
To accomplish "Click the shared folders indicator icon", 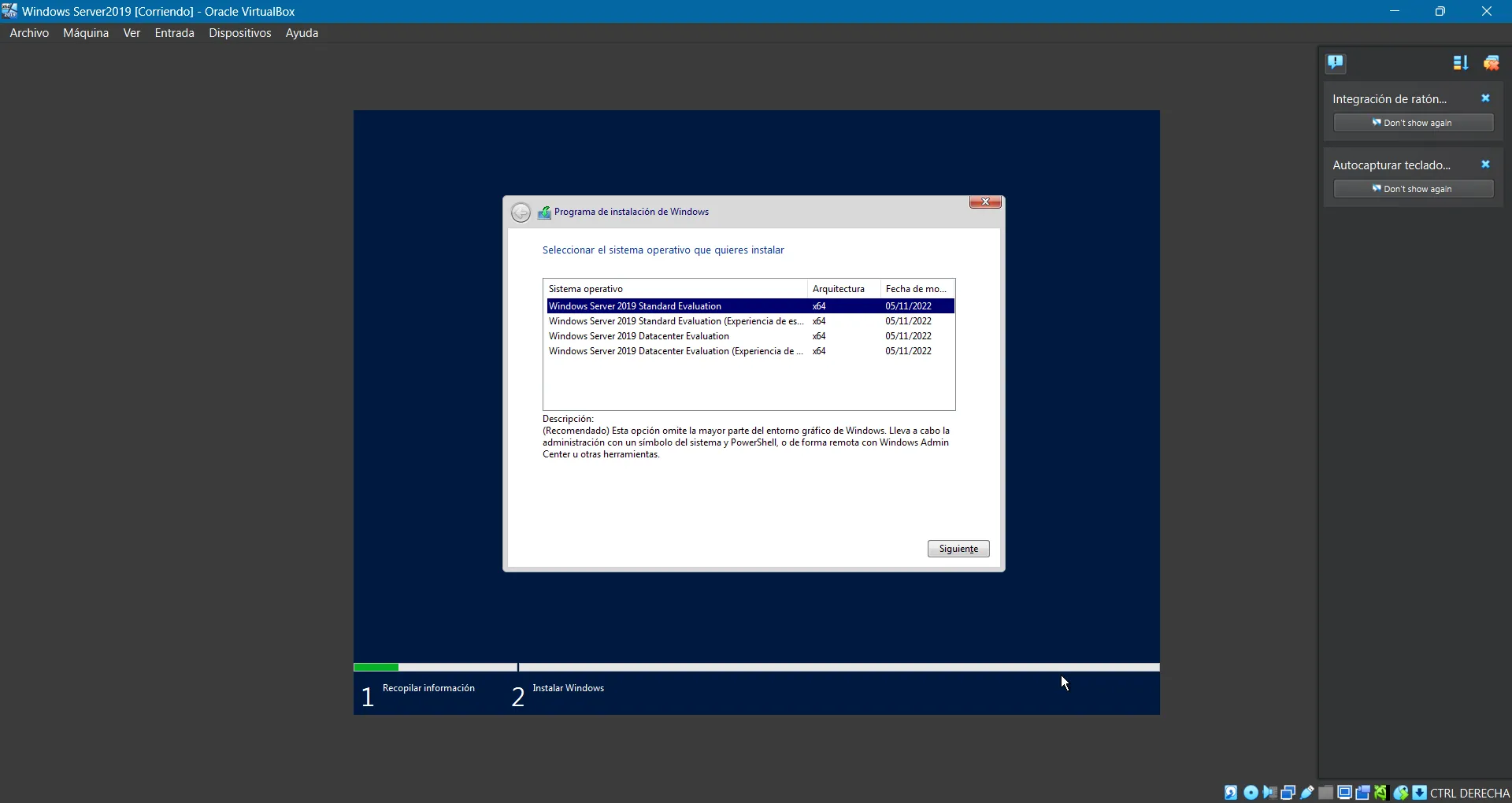I will pos(1326,793).
